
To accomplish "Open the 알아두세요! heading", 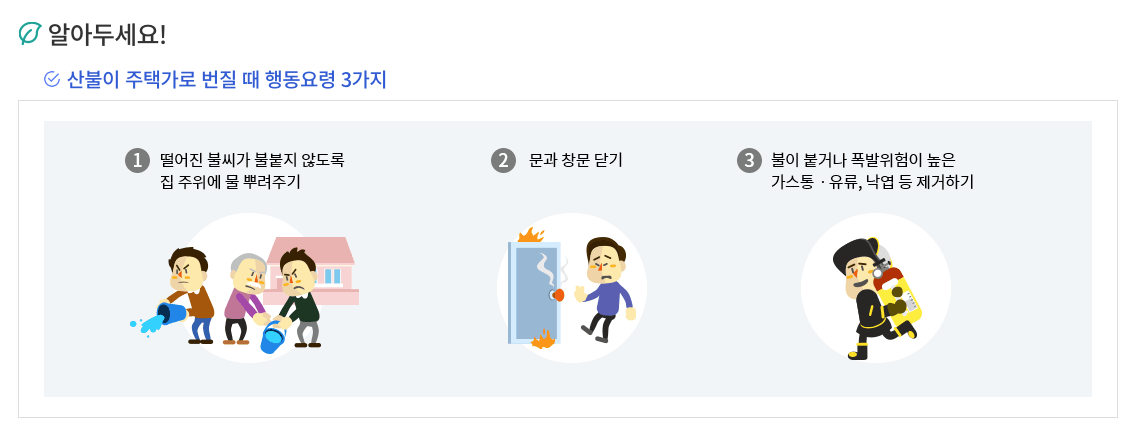I will click(x=106, y=34).
